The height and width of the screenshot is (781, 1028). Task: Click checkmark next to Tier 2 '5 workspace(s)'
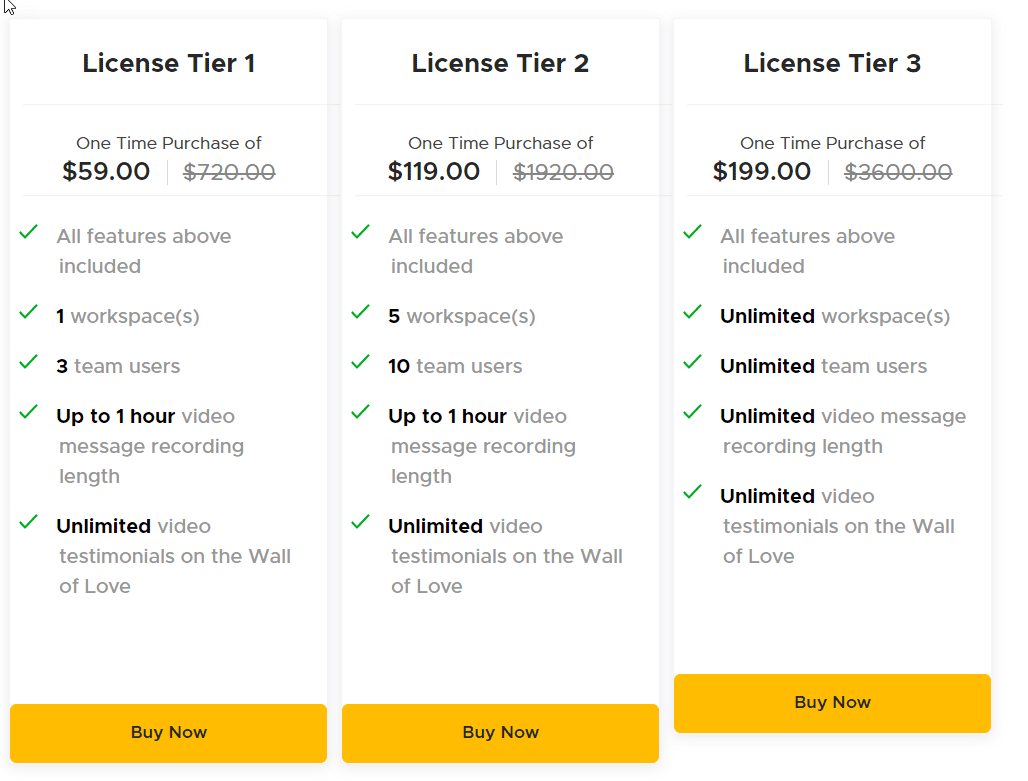[361, 312]
